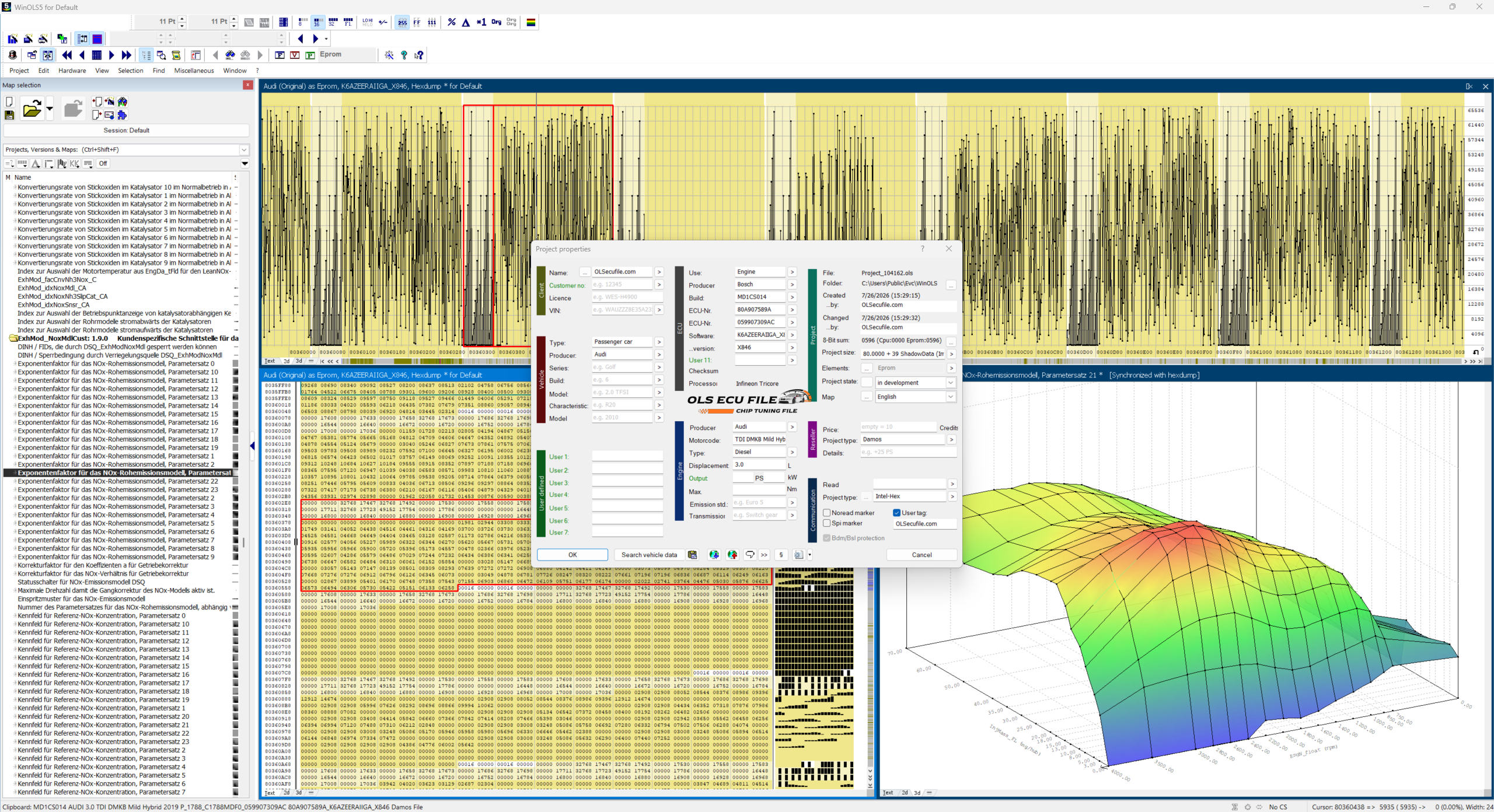1494x812 pixels.
Task: Click the globe upload icon in dialog
Action: pyautogui.click(x=732, y=555)
